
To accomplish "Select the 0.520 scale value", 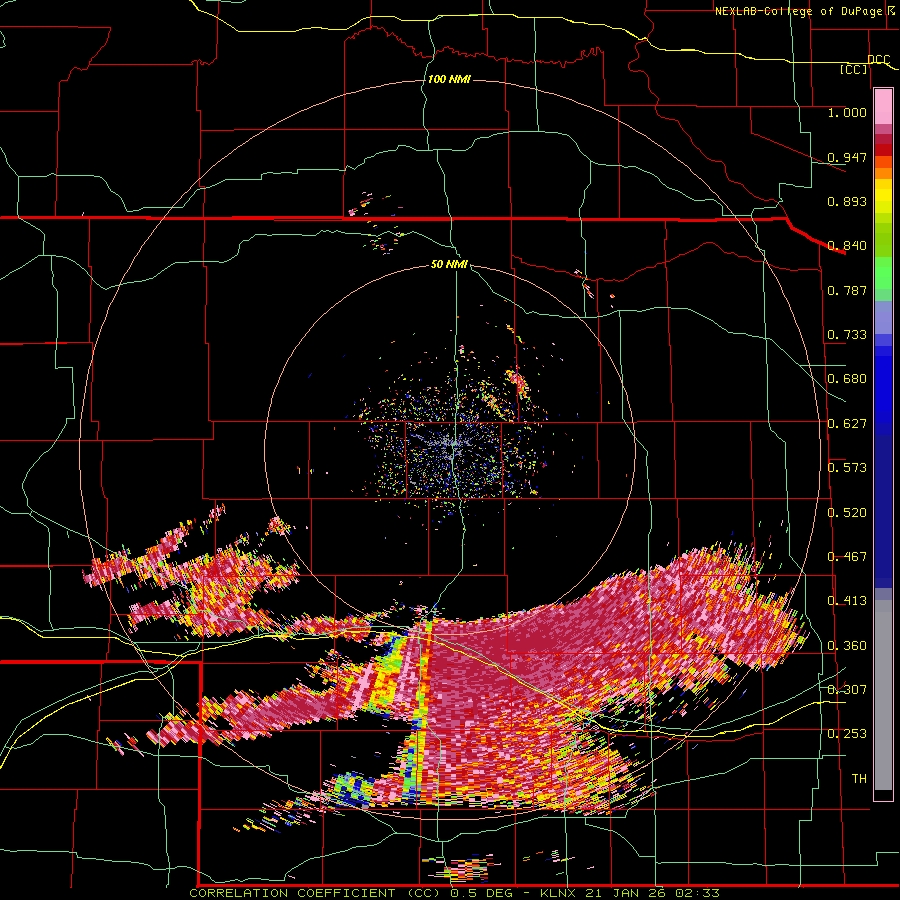I will [847, 513].
